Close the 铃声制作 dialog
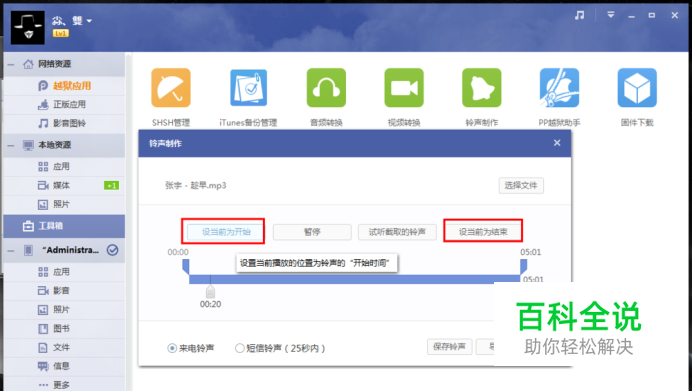The height and width of the screenshot is (391, 692). click(x=557, y=143)
